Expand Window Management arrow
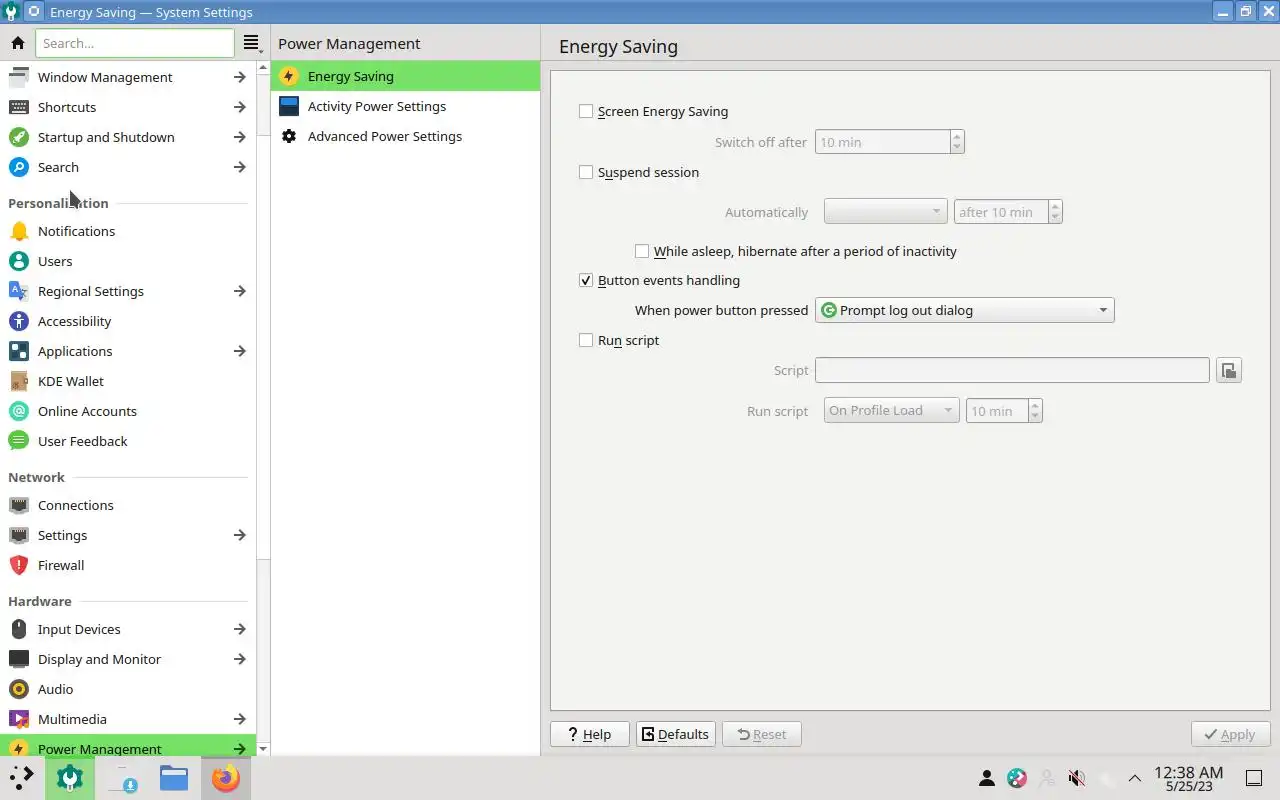Viewport: 1280px width, 800px height. point(239,77)
